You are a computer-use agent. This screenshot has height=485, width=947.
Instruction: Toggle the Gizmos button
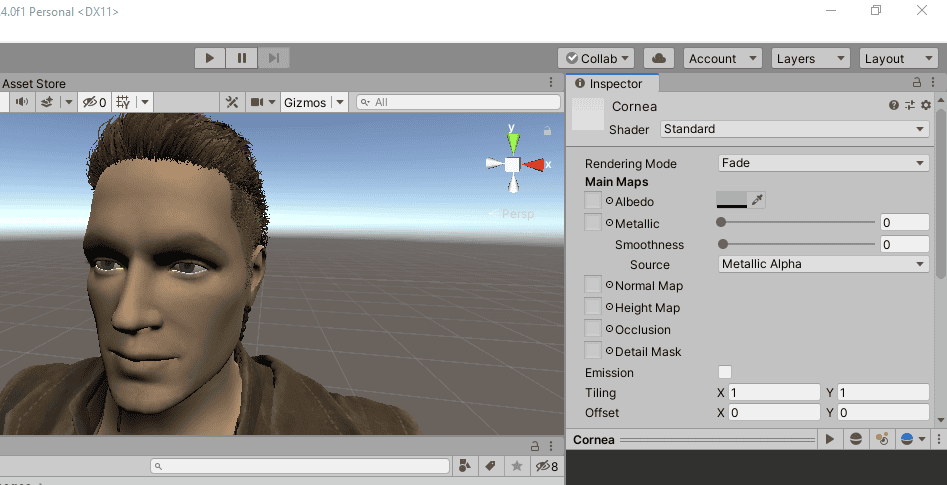(305, 102)
